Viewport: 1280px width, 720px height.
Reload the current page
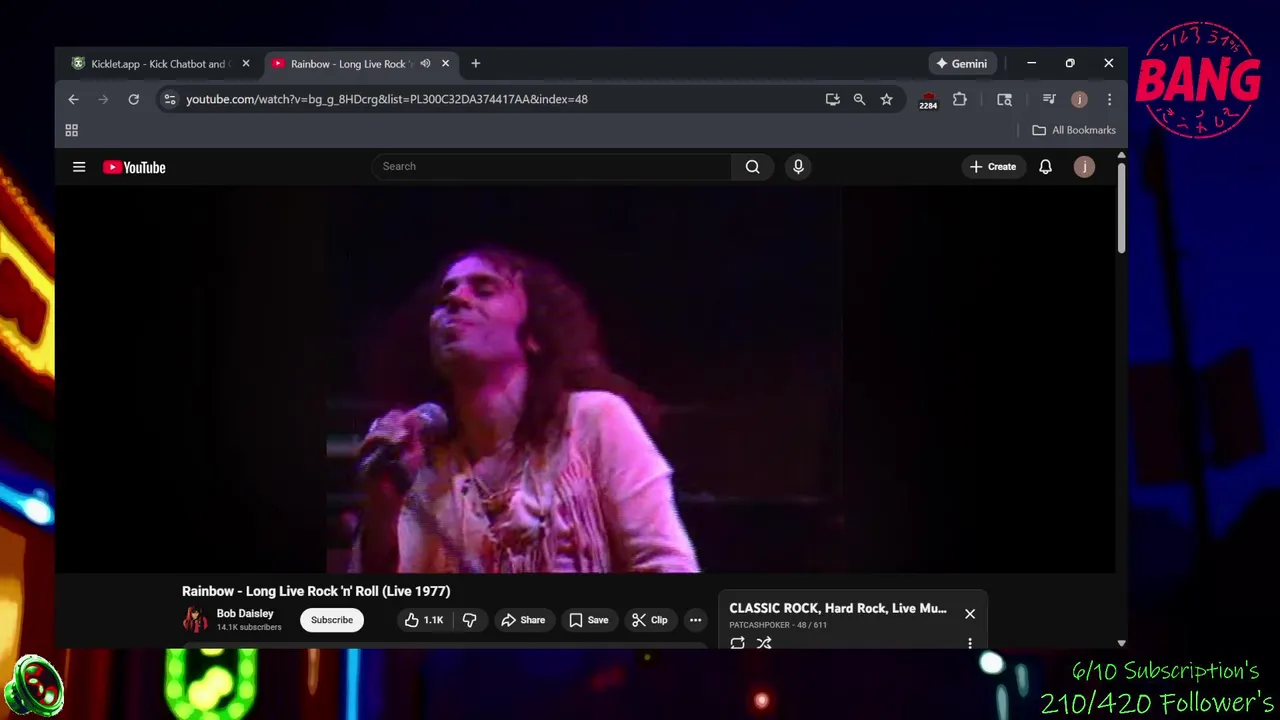[133, 99]
